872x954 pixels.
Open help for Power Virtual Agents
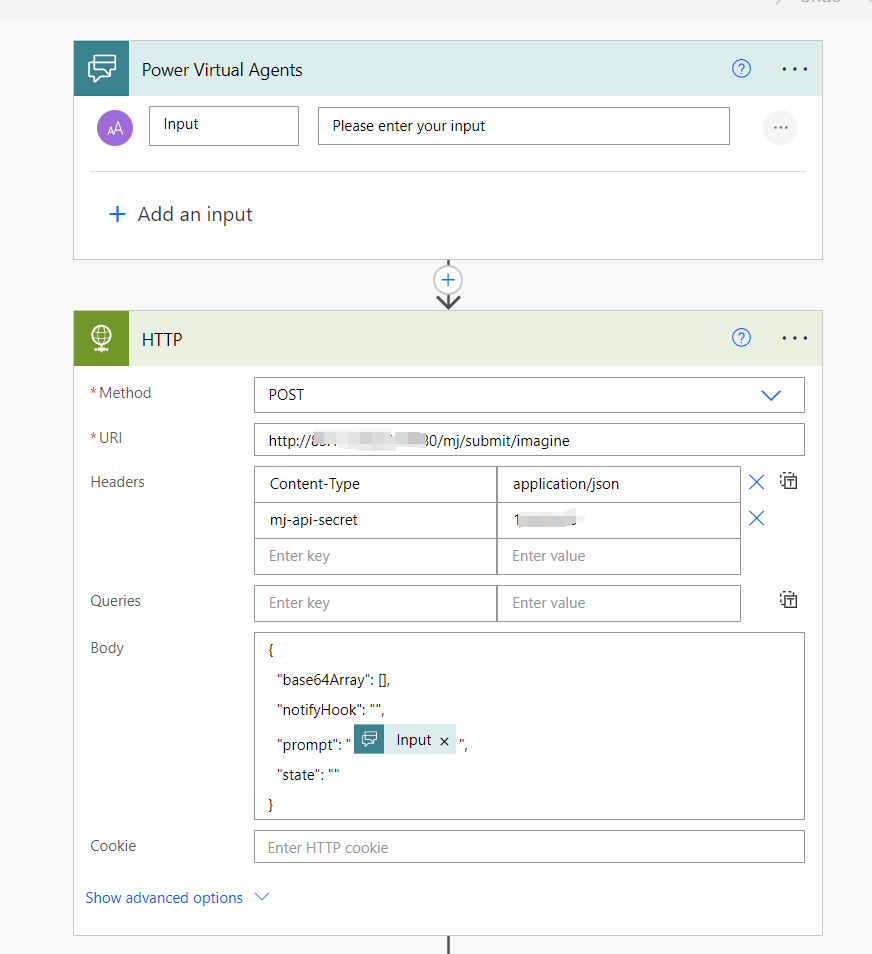(x=741, y=68)
